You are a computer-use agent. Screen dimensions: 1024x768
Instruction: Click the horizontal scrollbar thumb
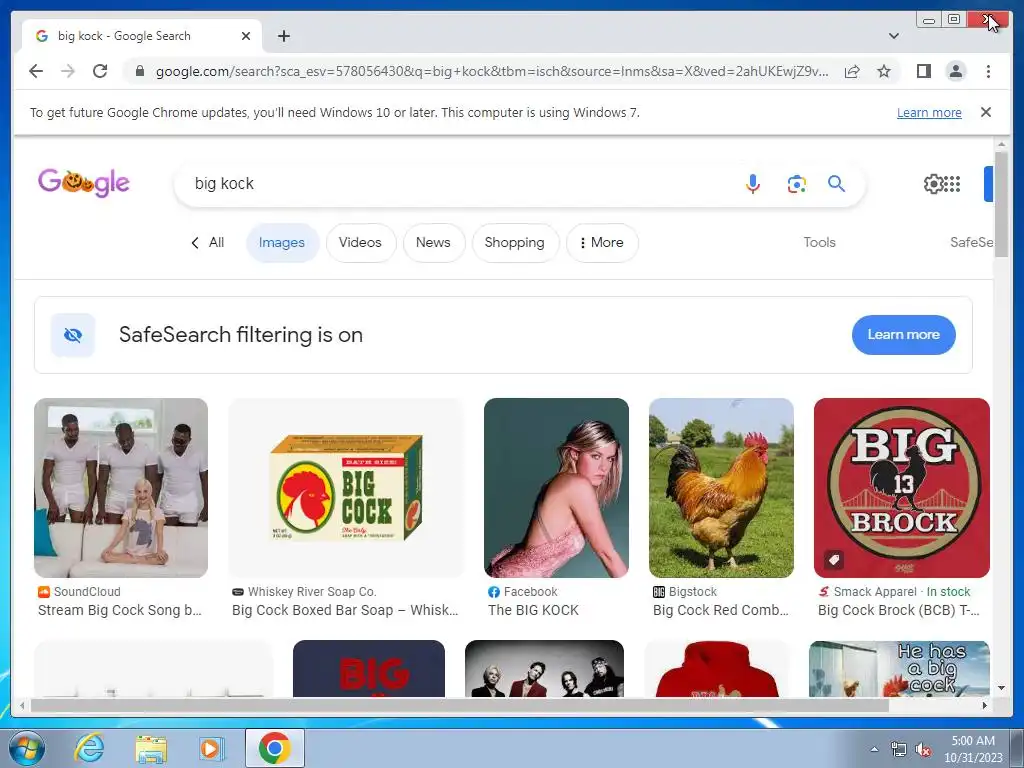(x=460, y=705)
